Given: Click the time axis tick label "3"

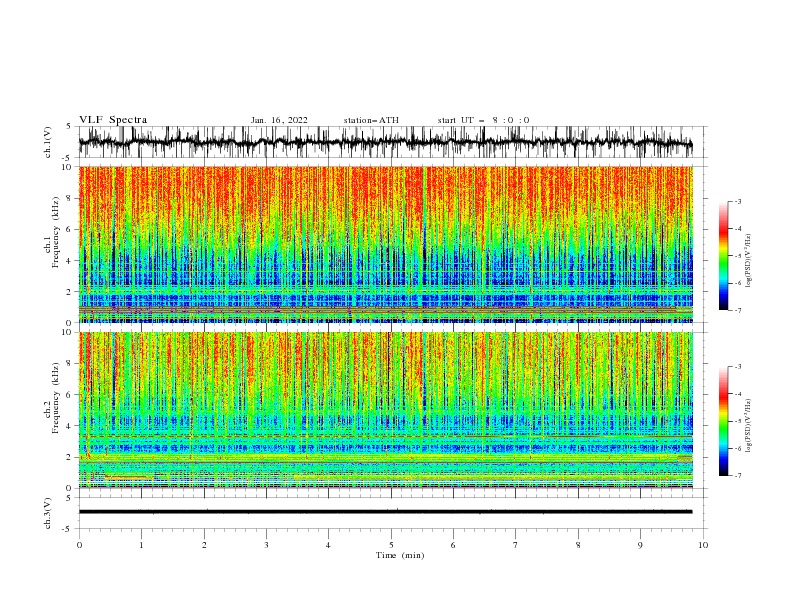Looking at the screenshot, I should pyautogui.click(x=266, y=545).
